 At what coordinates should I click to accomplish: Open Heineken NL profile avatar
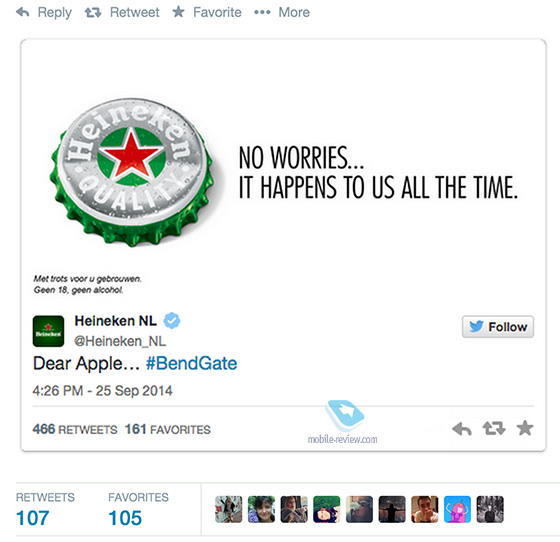click(48, 331)
